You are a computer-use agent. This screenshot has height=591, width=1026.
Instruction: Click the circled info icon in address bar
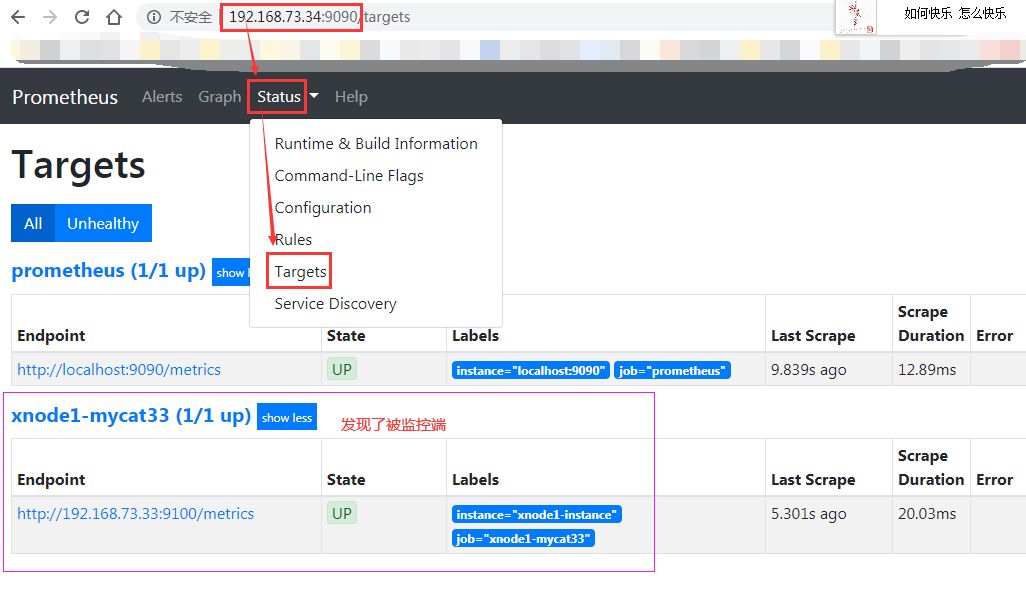[153, 16]
